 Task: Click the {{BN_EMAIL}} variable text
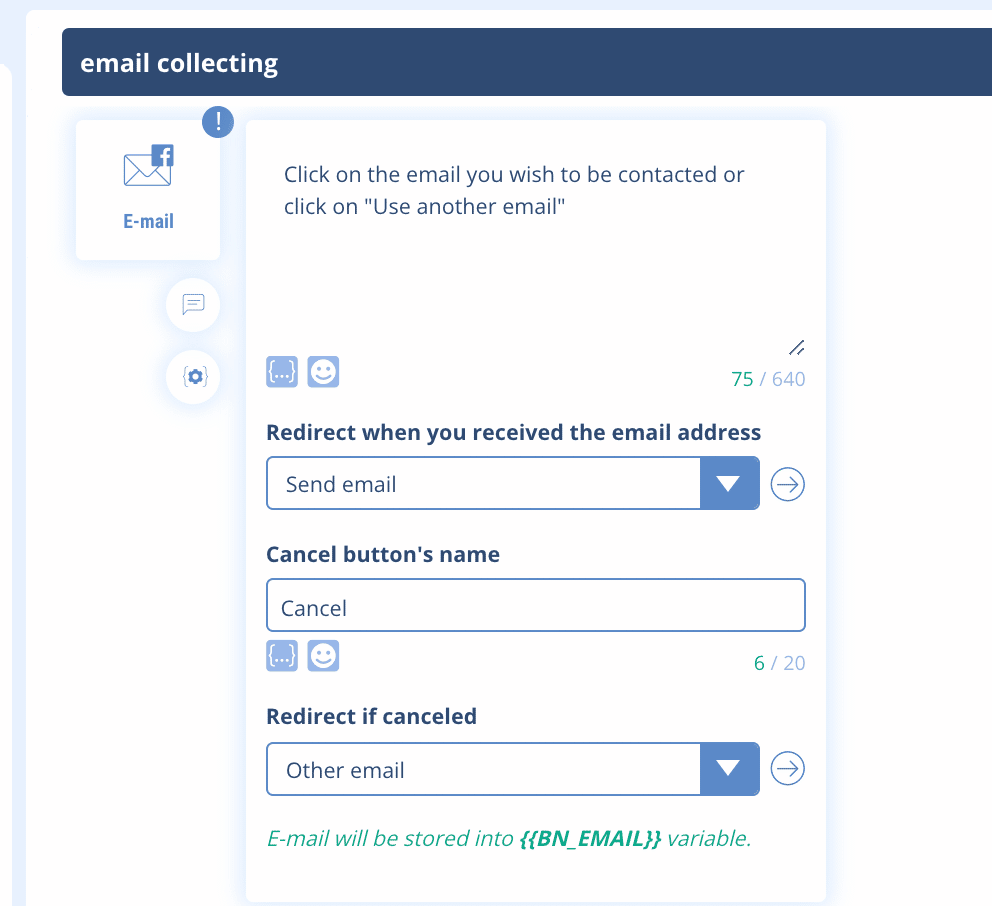click(x=590, y=838)
